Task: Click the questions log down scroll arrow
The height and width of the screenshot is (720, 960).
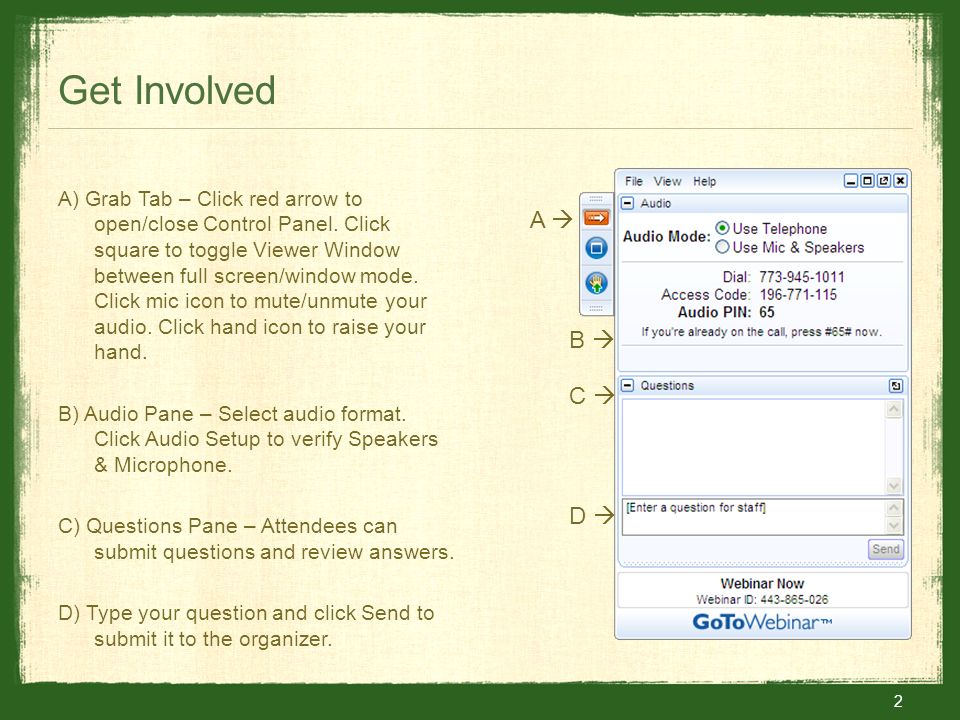Action: [894, 486]
